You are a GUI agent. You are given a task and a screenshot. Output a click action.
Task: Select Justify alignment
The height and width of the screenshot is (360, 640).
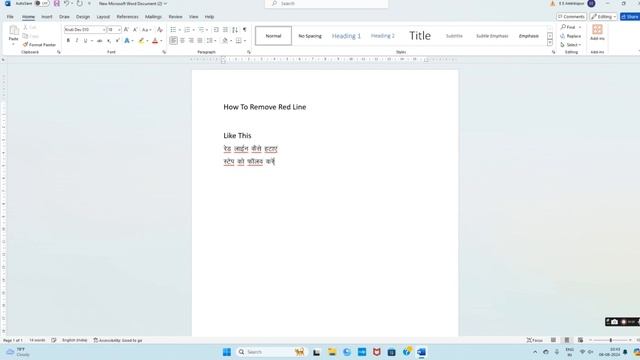(200, 40)
